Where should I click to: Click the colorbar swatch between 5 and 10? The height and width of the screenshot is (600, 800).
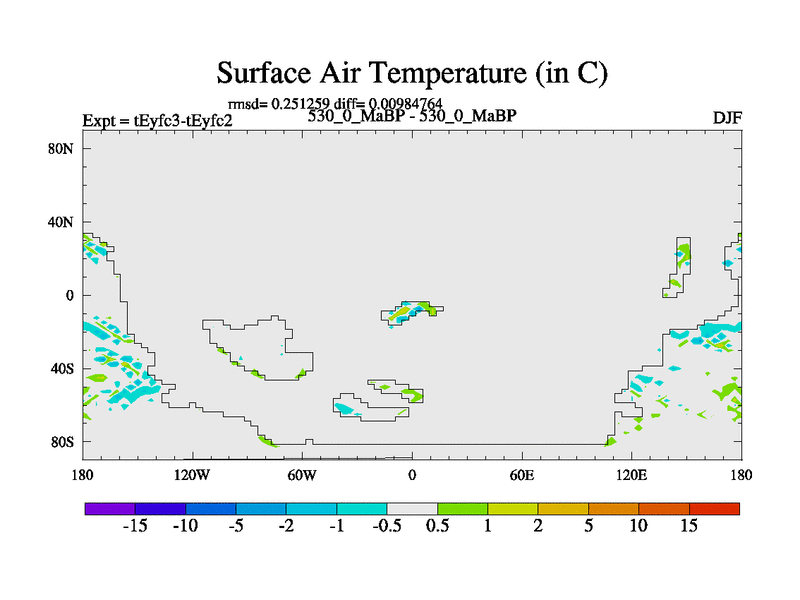click(613, 508)
